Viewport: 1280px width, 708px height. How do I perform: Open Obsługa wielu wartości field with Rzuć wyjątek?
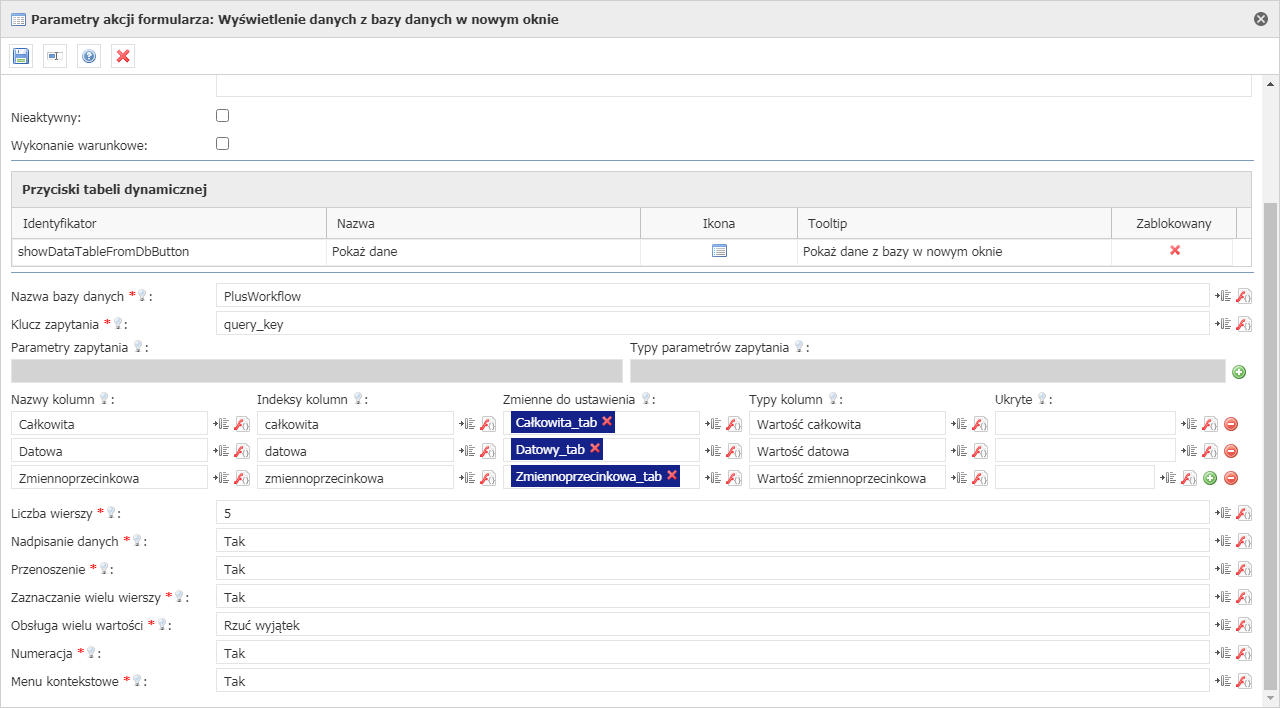point(712,625)
